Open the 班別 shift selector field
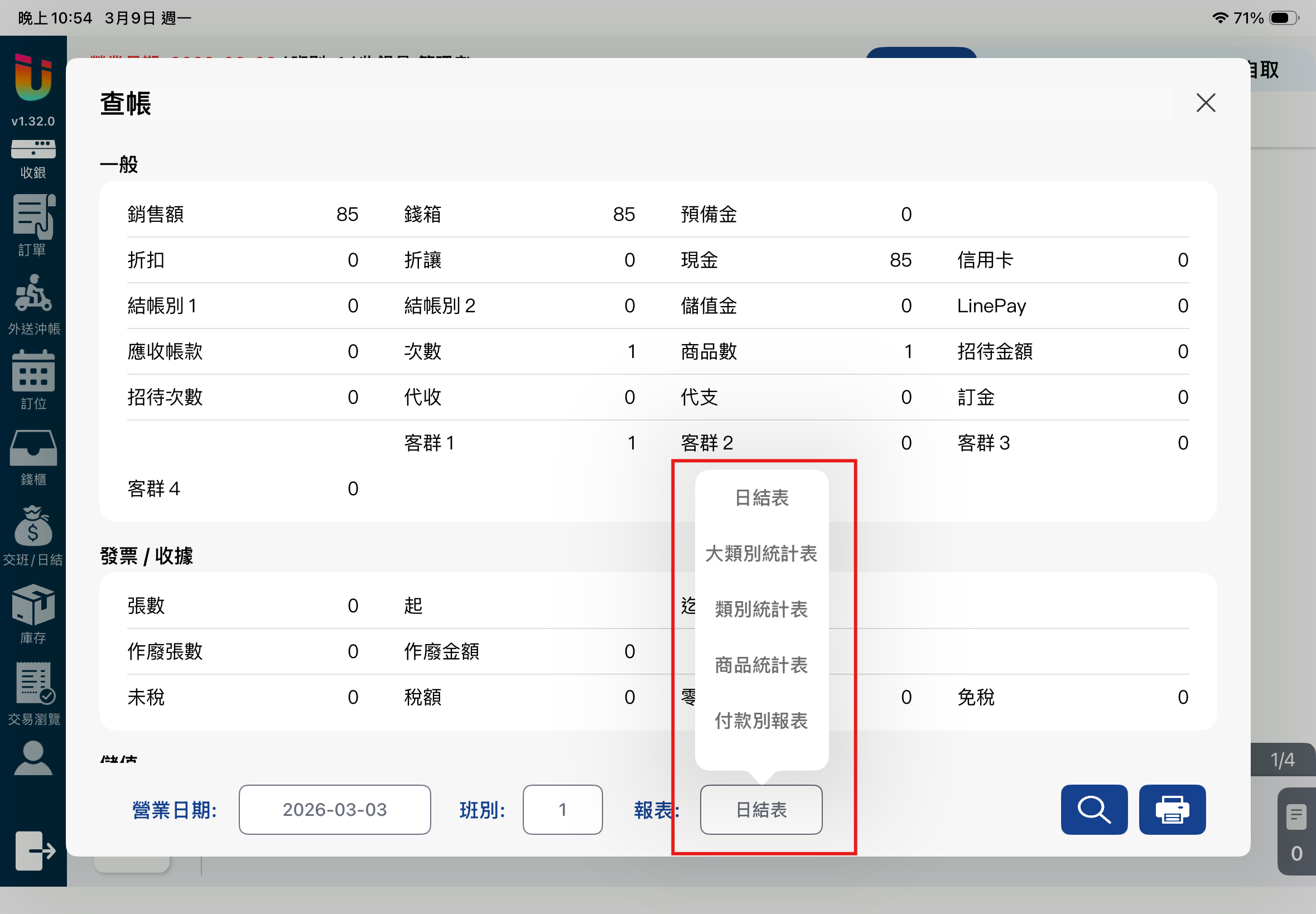1316x914 pixels. coord(562,809)
